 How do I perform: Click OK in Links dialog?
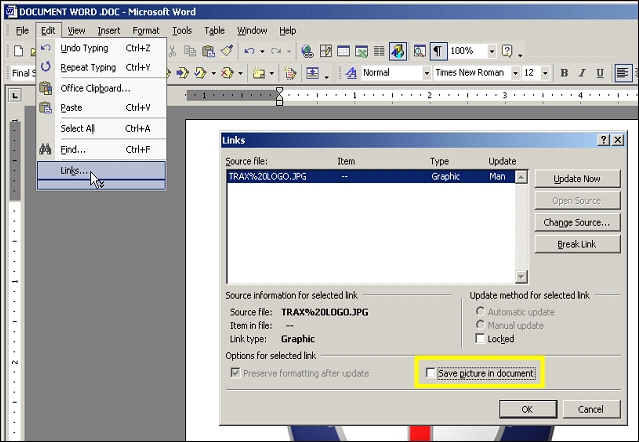coord(527,409)
